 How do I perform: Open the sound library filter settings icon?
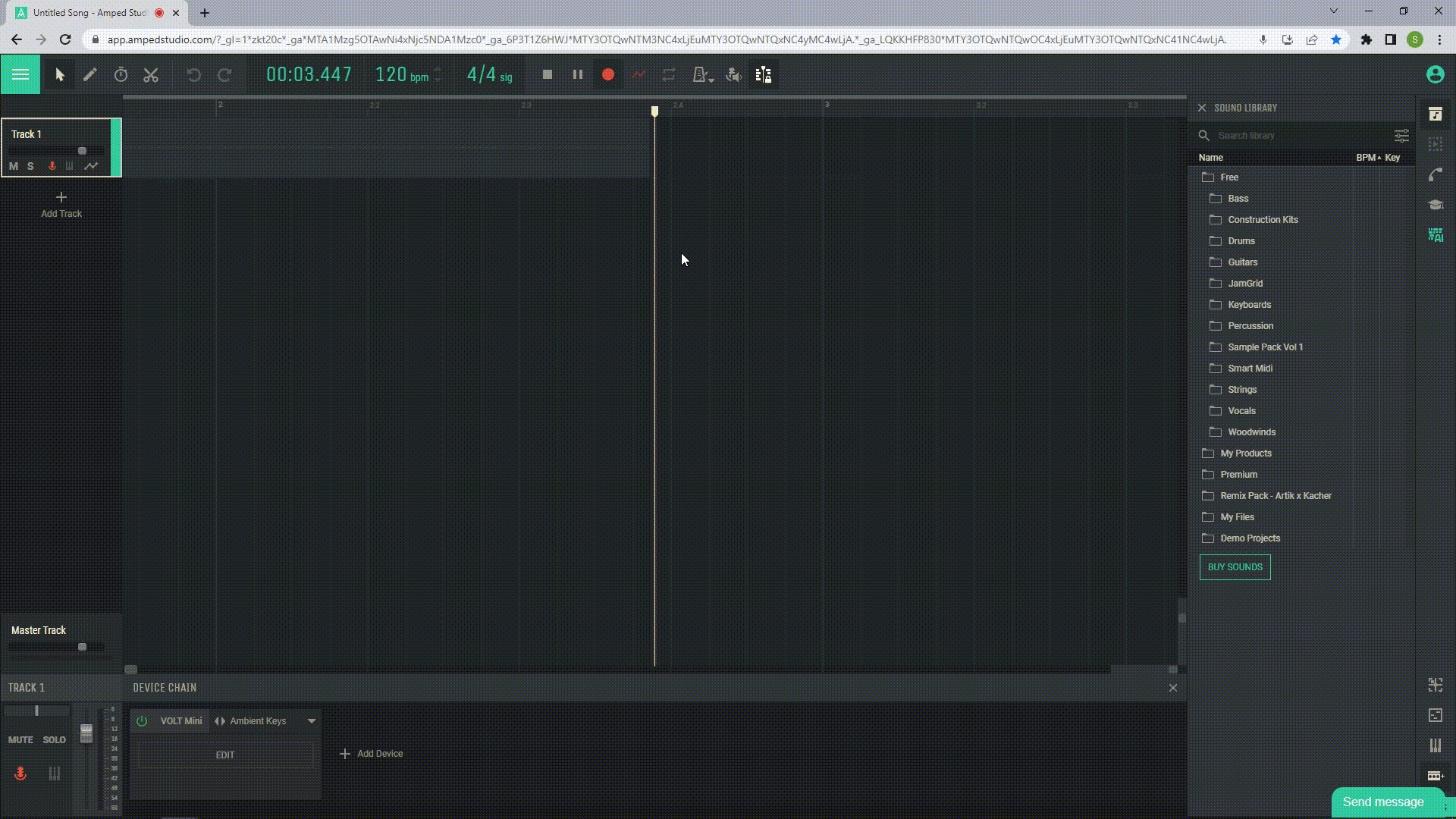pos(1401,136)
